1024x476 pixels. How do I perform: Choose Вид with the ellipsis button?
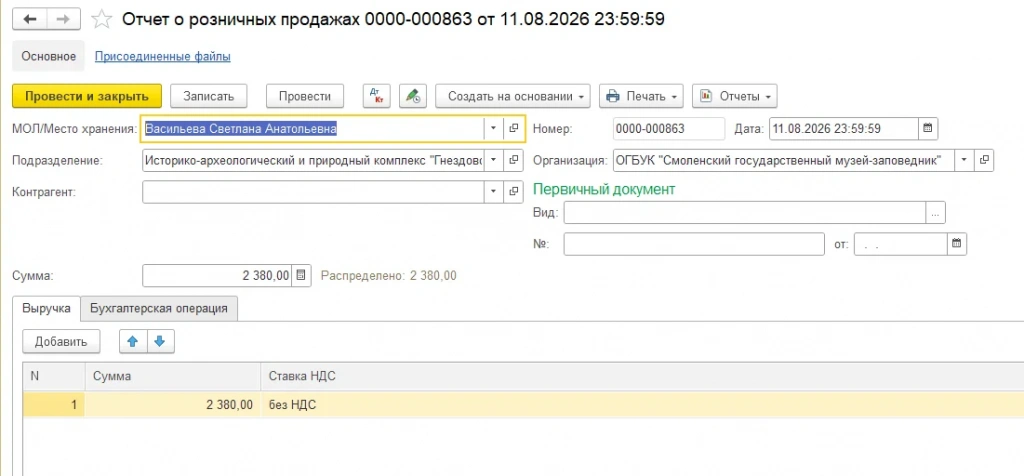(x=936, y=212)
